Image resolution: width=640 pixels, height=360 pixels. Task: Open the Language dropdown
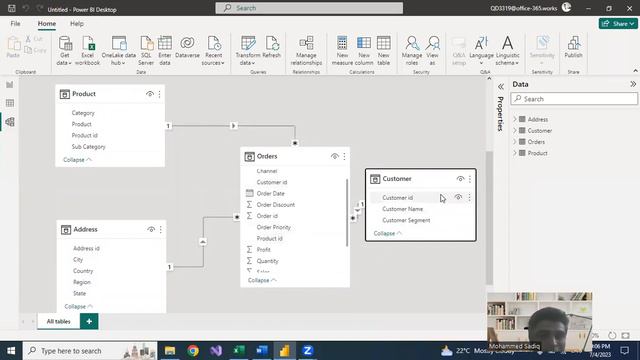481,51
